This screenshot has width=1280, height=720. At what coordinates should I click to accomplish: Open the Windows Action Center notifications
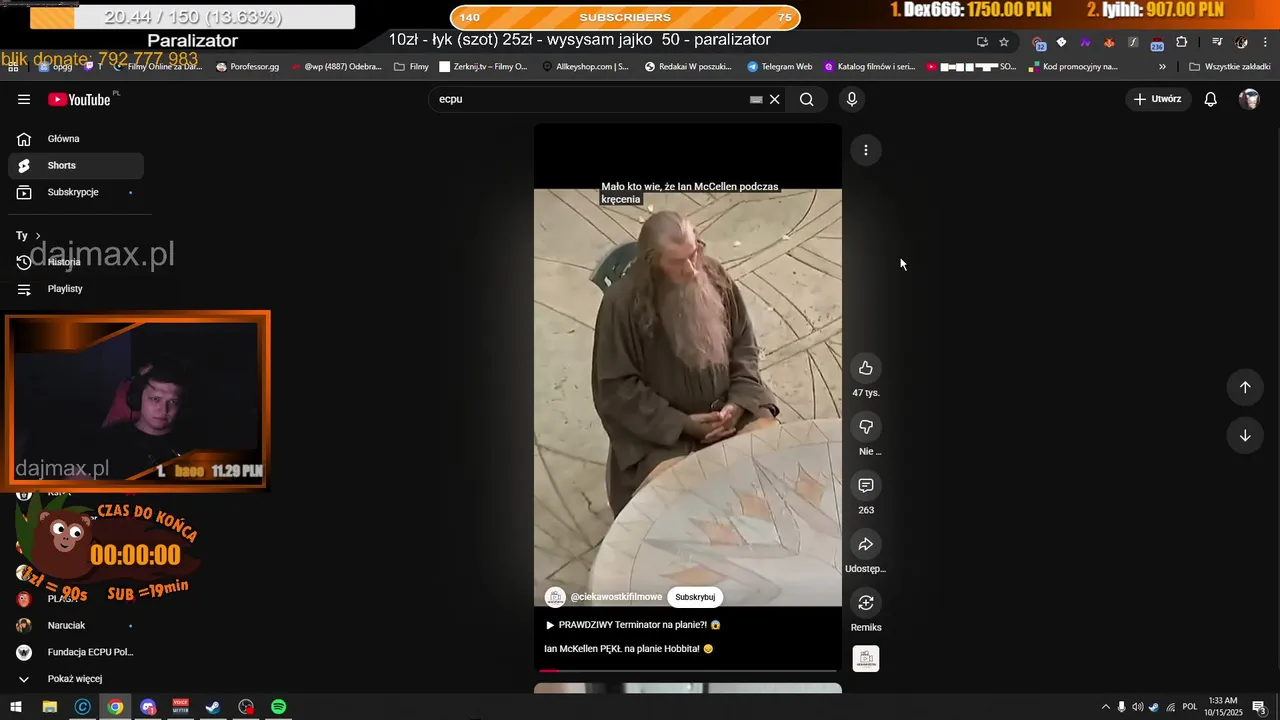coord(1259,707)
